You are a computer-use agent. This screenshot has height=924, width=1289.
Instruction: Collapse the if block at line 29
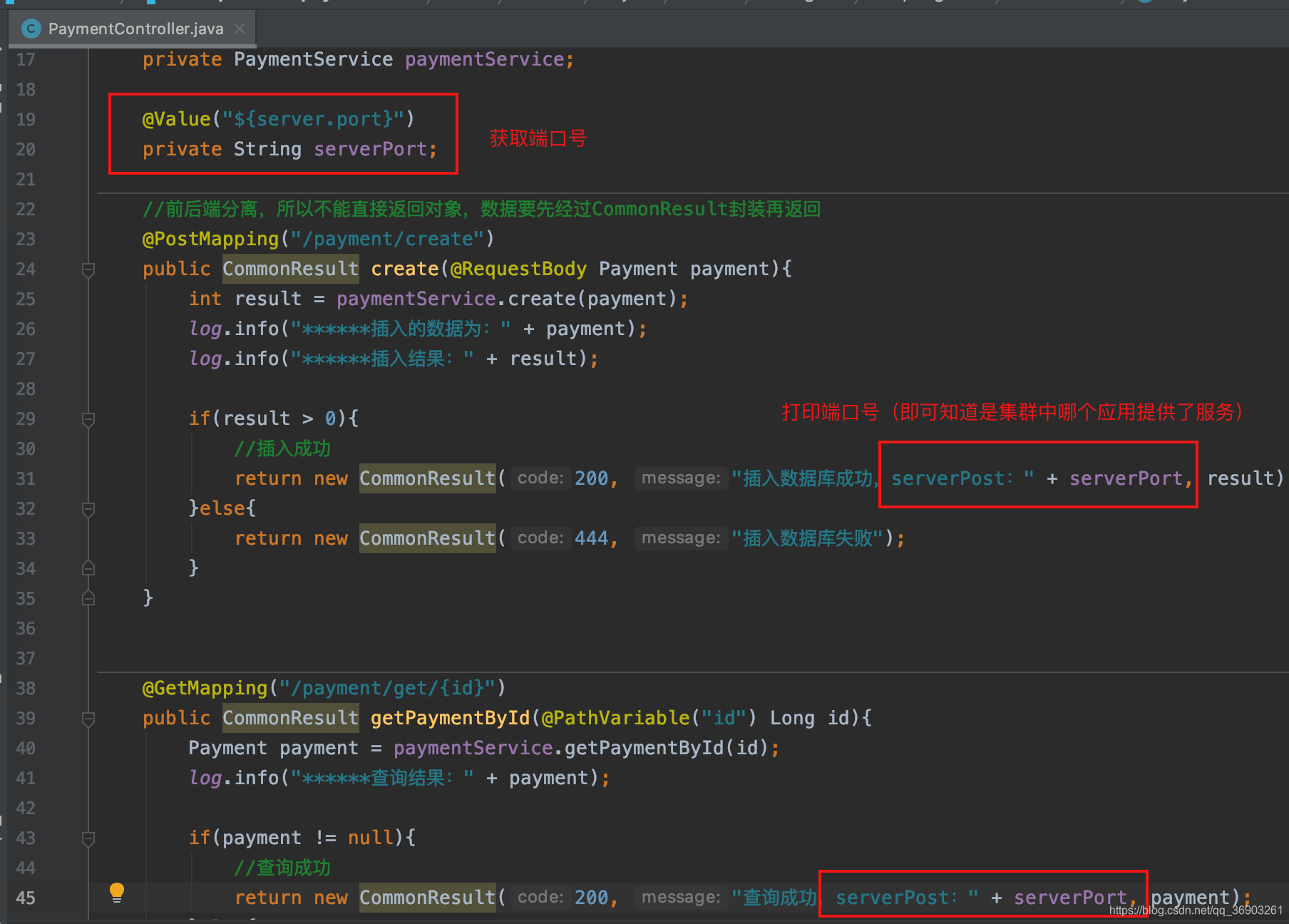click(88, 419)
